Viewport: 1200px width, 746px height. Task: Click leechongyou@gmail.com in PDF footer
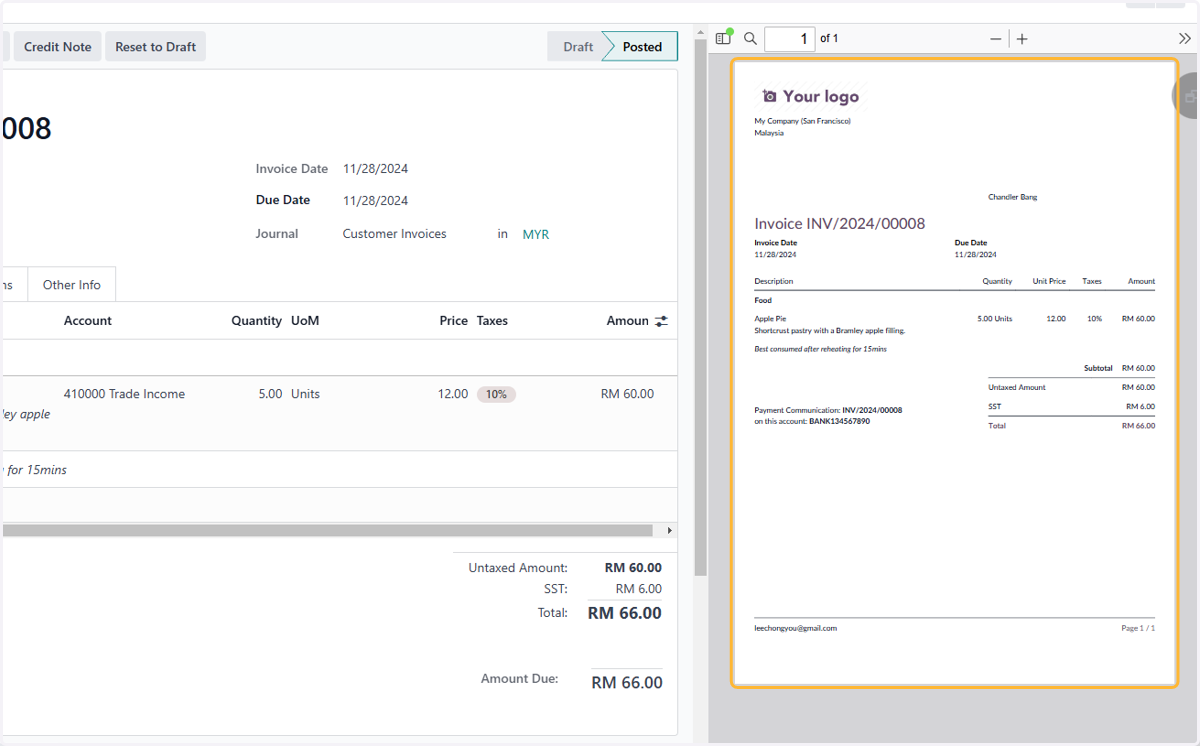tap(795, 628)
